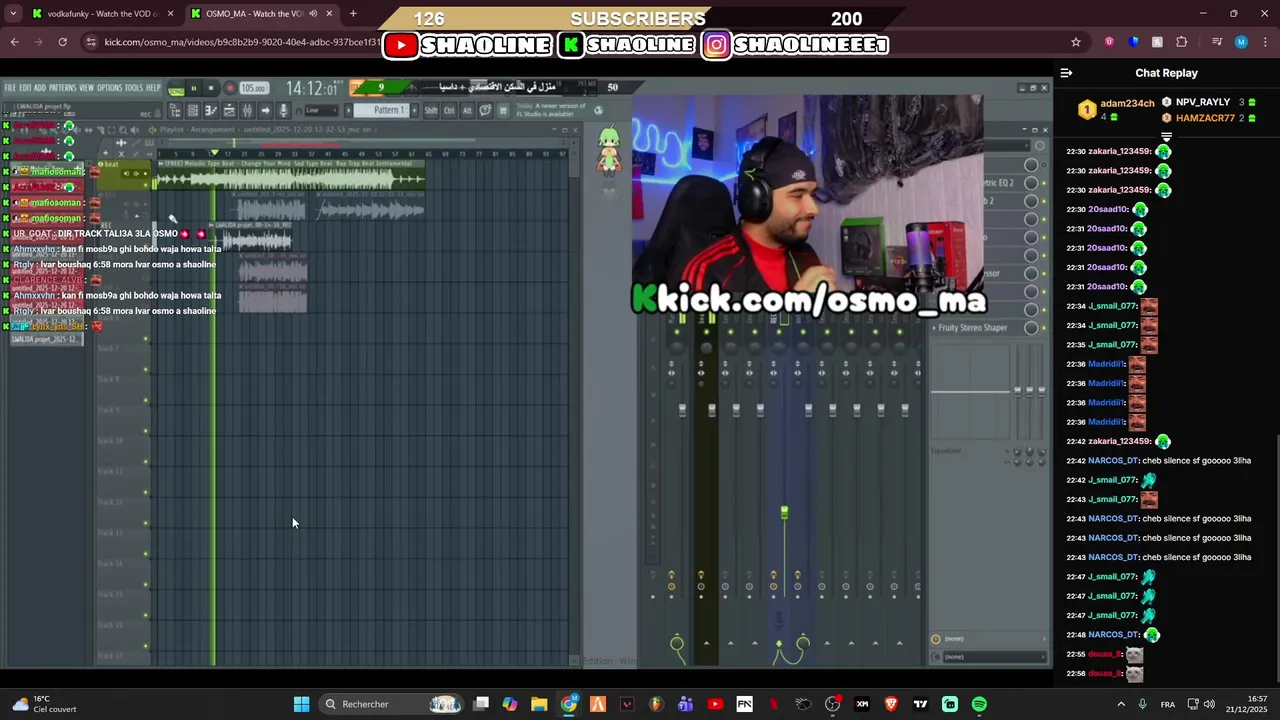Open FL Studio from the taskbar

[x=656, y=704]
